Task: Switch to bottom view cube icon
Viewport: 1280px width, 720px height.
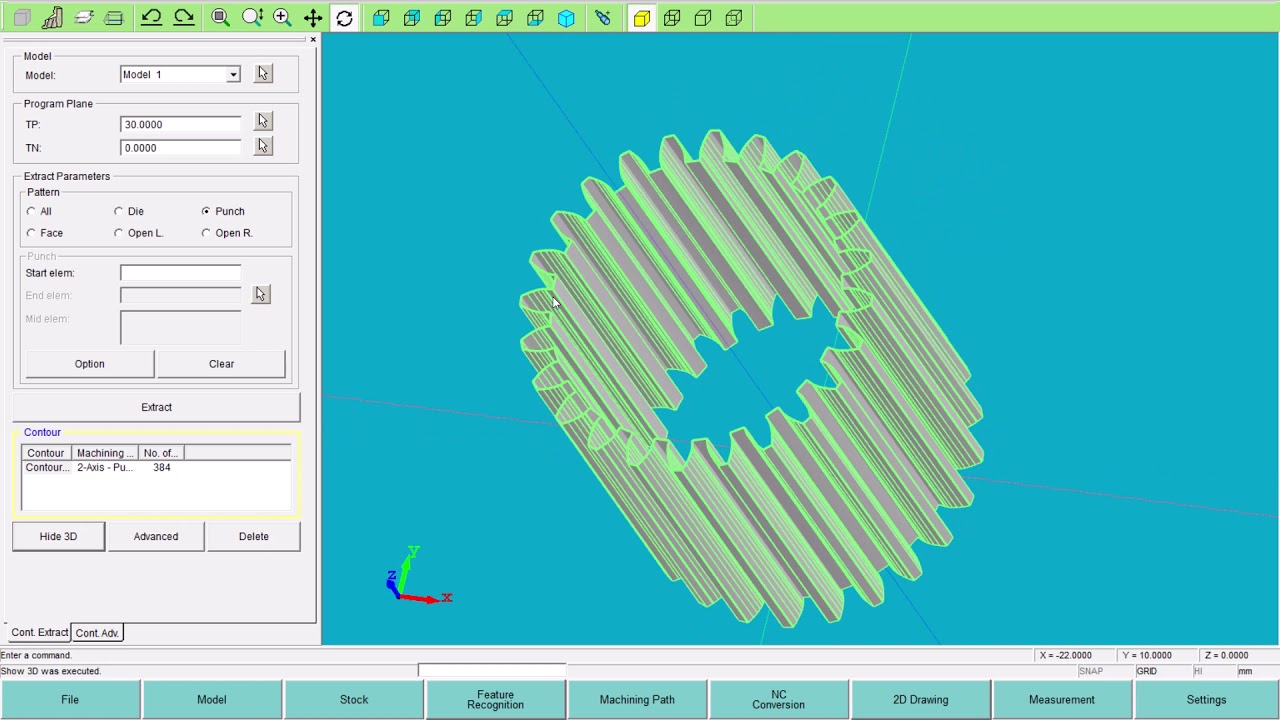Action: point(536,17)
